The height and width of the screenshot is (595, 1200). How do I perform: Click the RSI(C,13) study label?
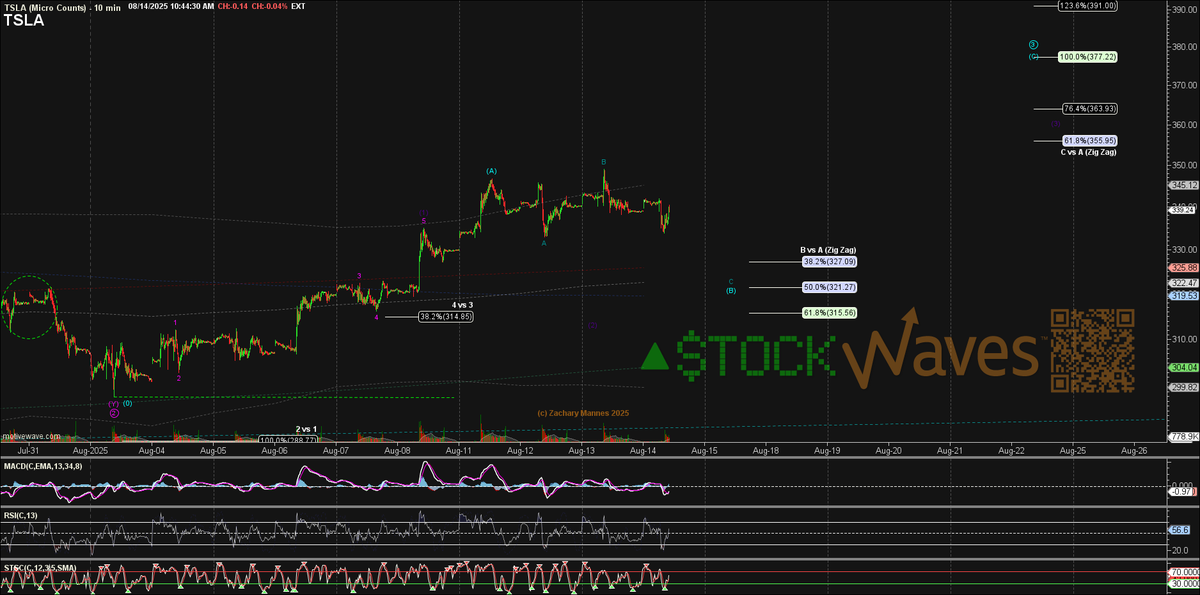[21, 516]
